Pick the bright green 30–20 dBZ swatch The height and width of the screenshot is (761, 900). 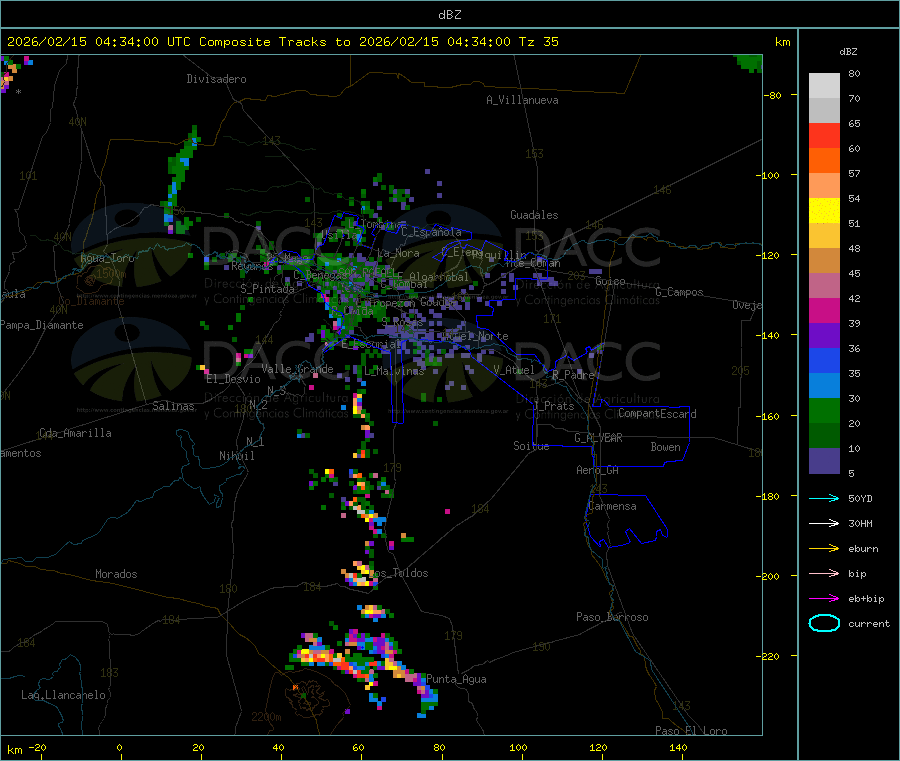(824, 410)
